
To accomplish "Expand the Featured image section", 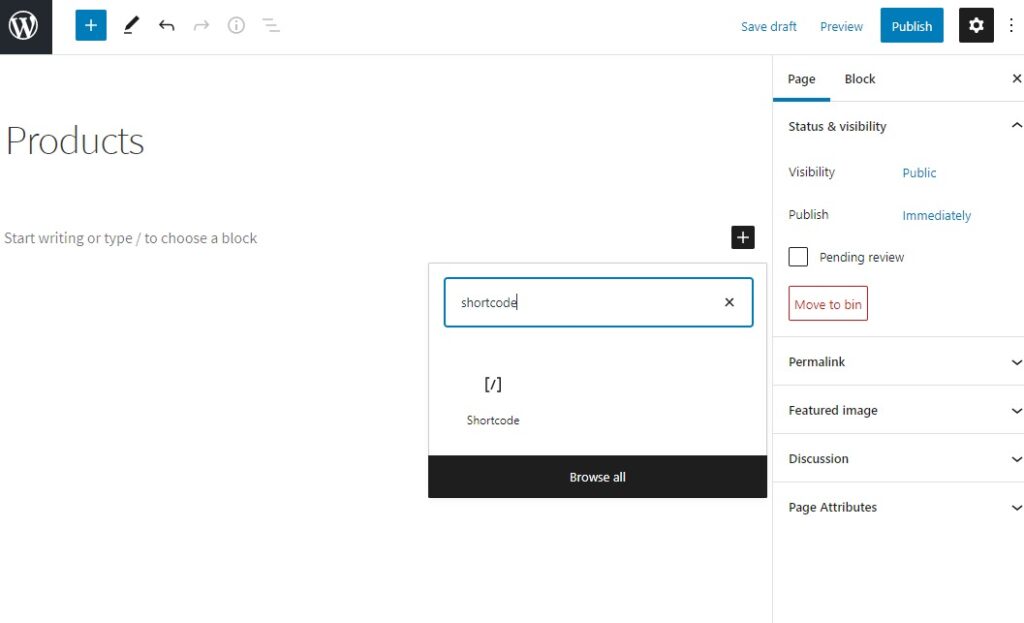I will [x=897, y=410].
